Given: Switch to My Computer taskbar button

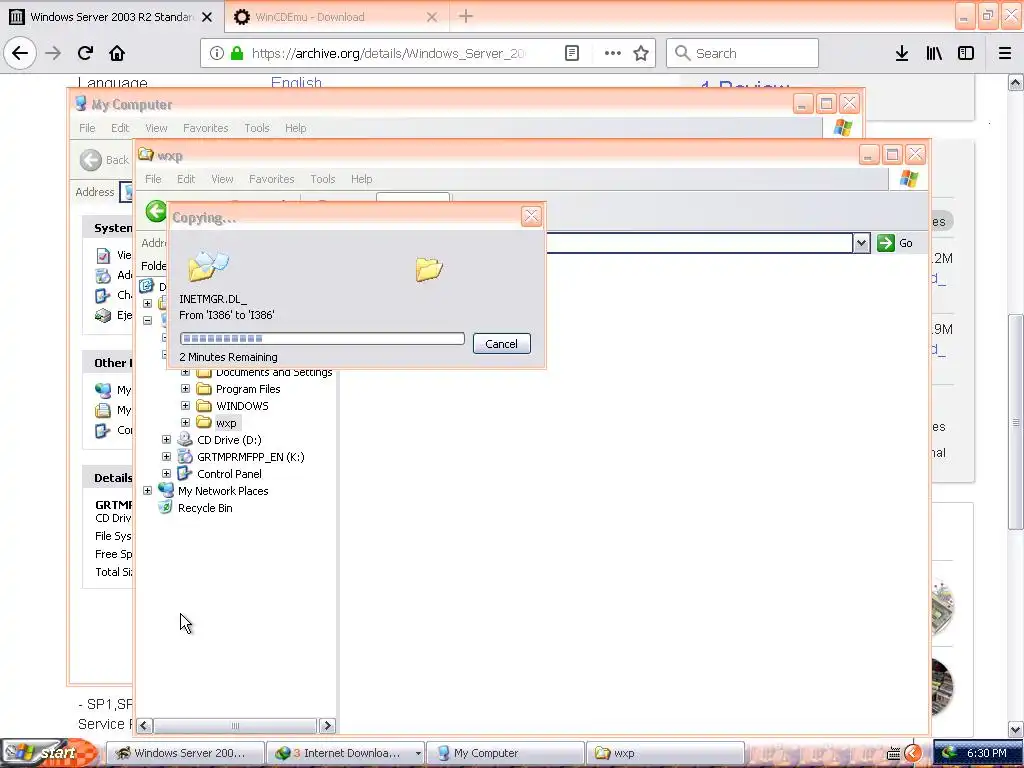Looking at the screenshot, I should pyautogui.click(x=505, y=753).
